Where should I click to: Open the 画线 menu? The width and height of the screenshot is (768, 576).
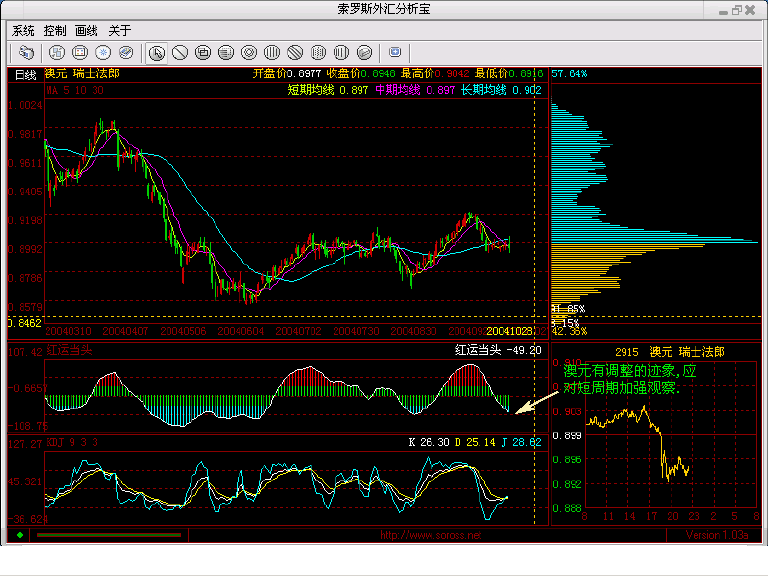tap(87, 30)
